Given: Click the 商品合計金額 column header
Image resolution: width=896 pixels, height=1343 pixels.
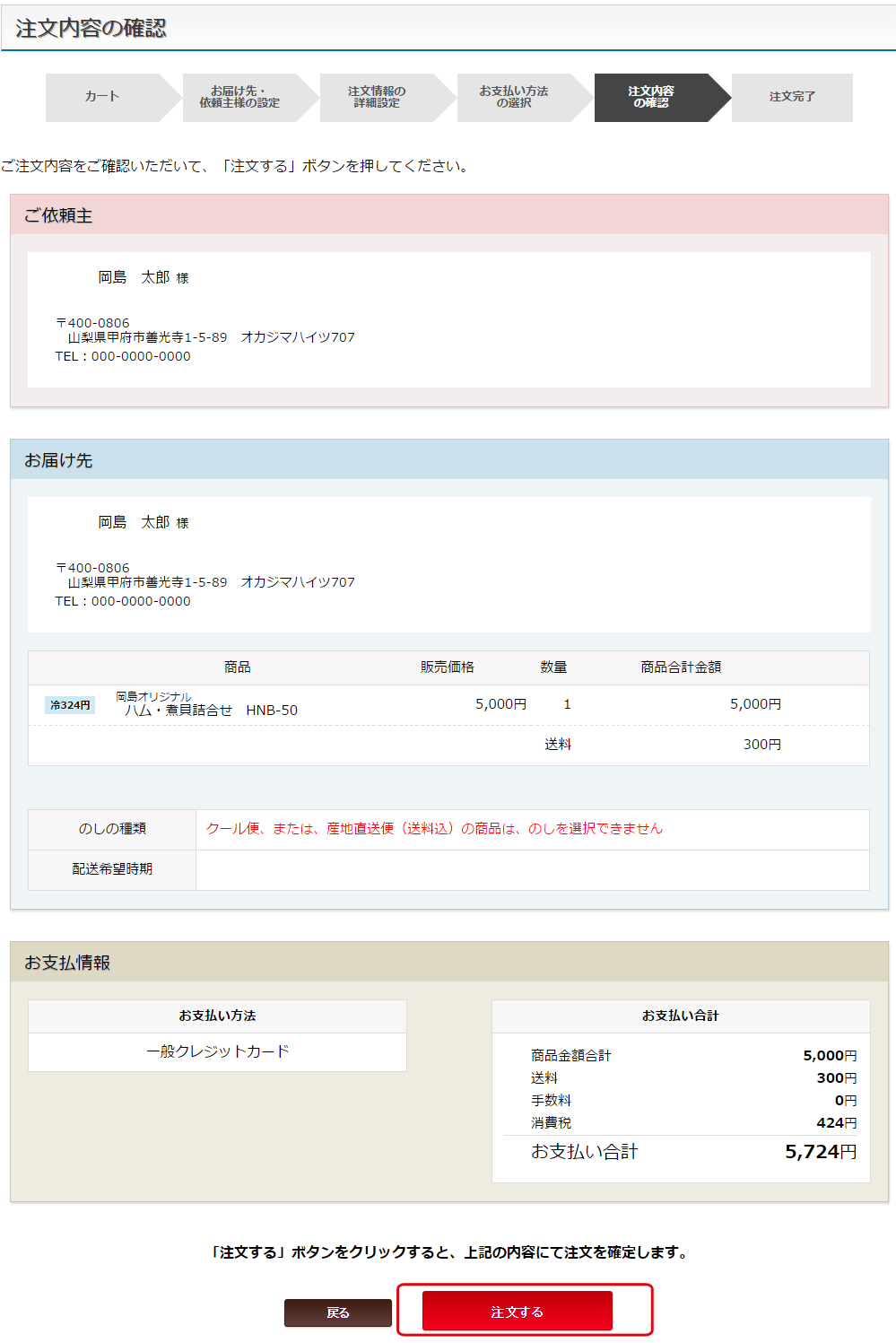Looking at the screenshot, I should (x=681, y=667).
